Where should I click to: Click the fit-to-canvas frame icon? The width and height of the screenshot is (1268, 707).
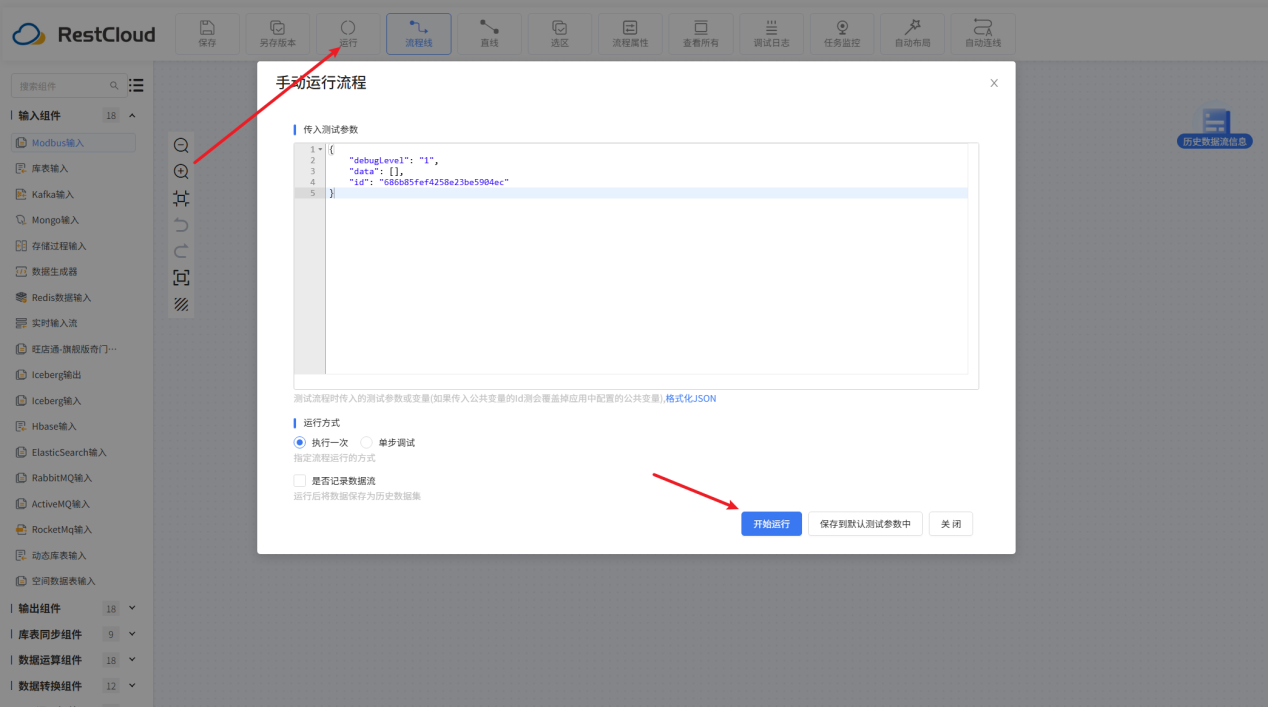point(181,198)
